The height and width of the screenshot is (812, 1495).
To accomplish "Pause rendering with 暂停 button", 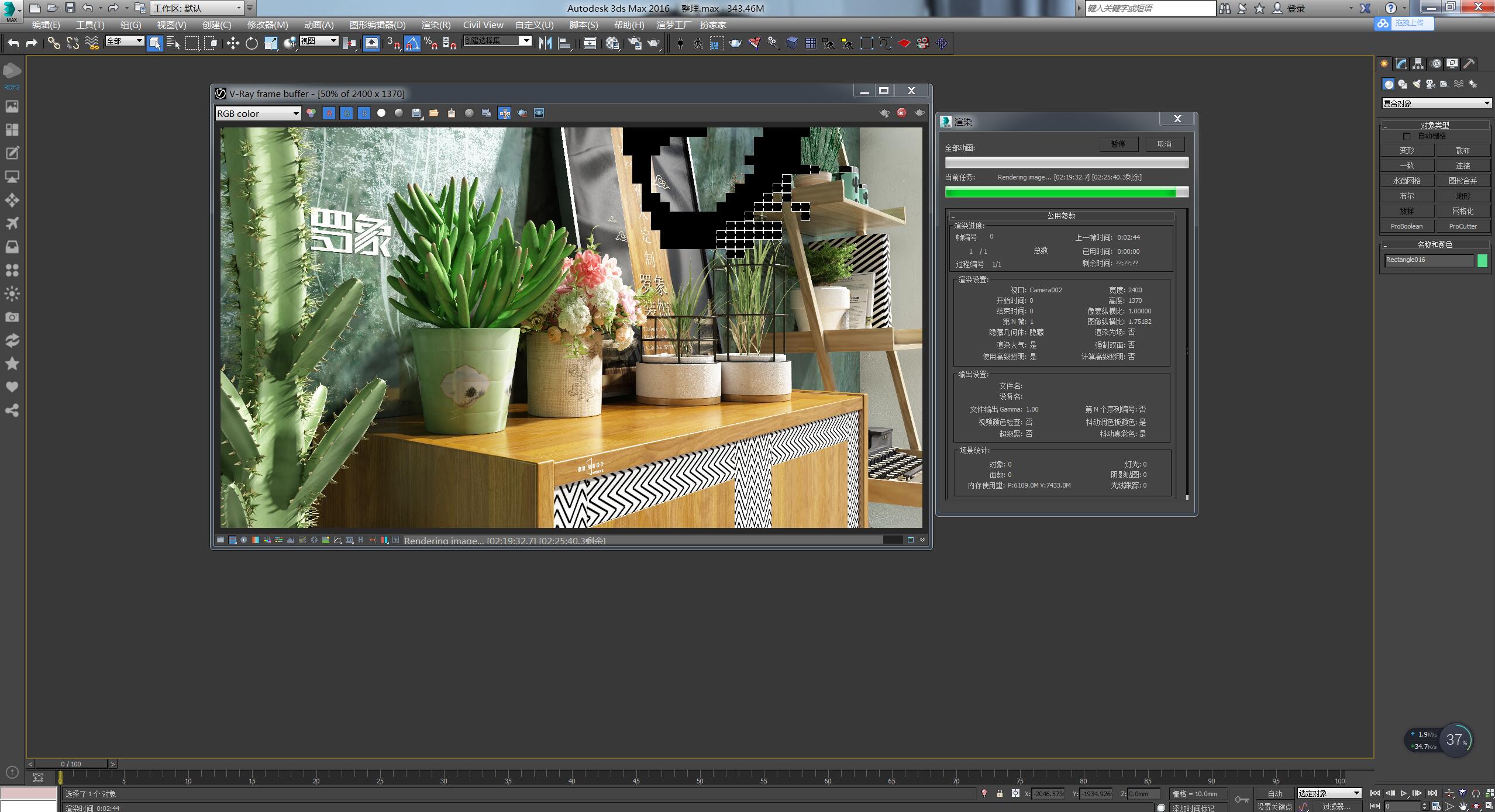I will click(x=1118, y=144).
